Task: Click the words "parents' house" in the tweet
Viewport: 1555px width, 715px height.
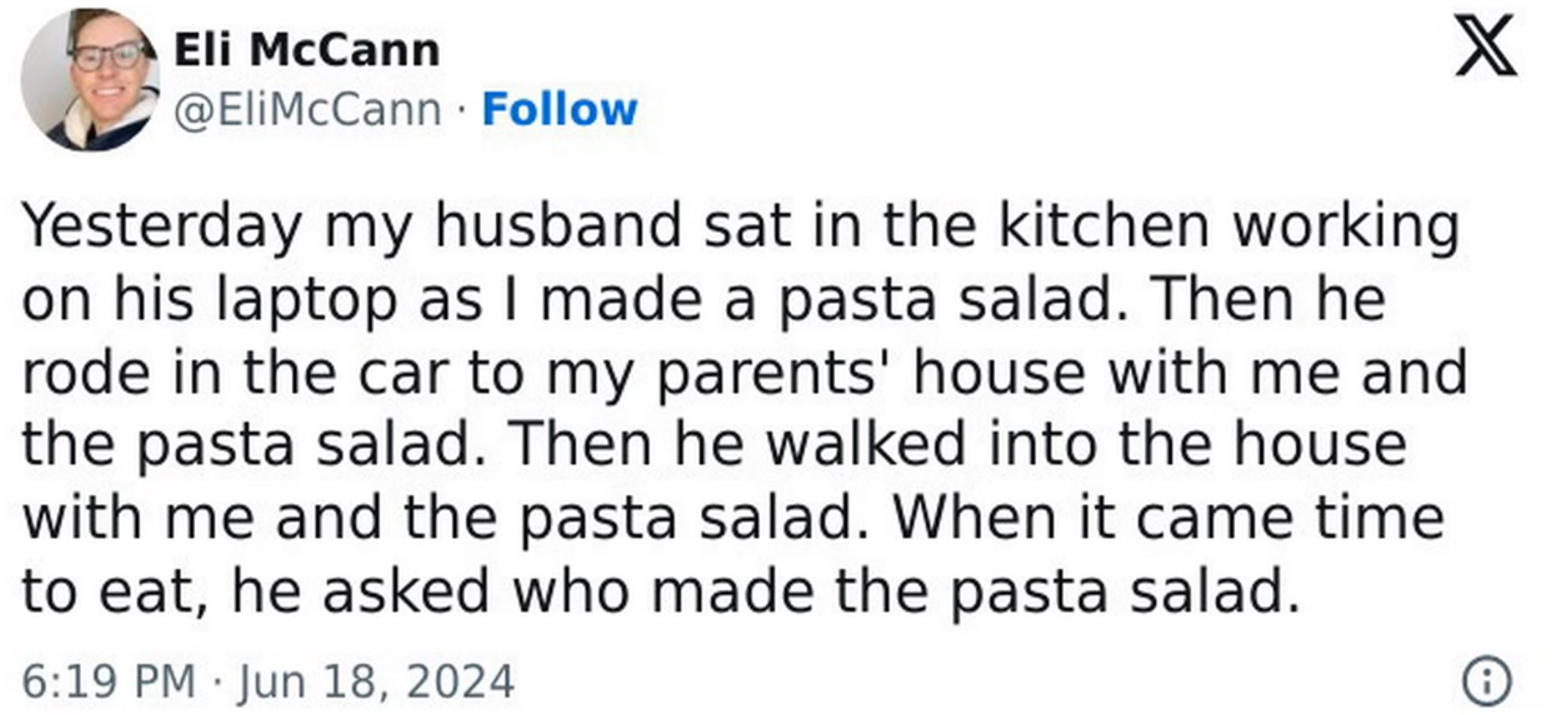Action: click(x=872, y=372)
